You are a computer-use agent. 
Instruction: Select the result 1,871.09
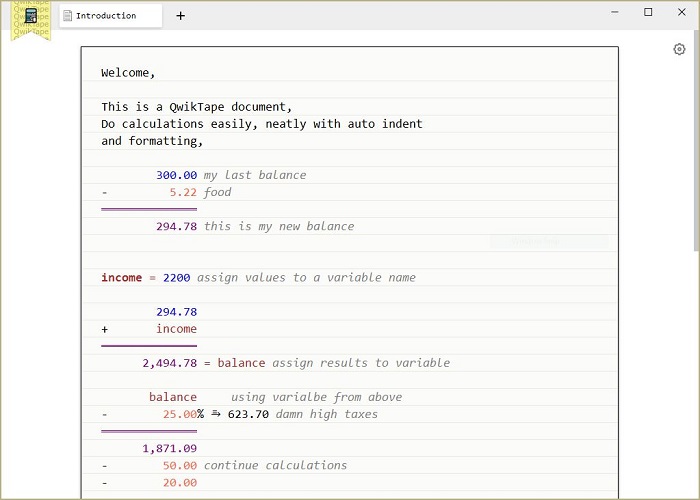170,449
